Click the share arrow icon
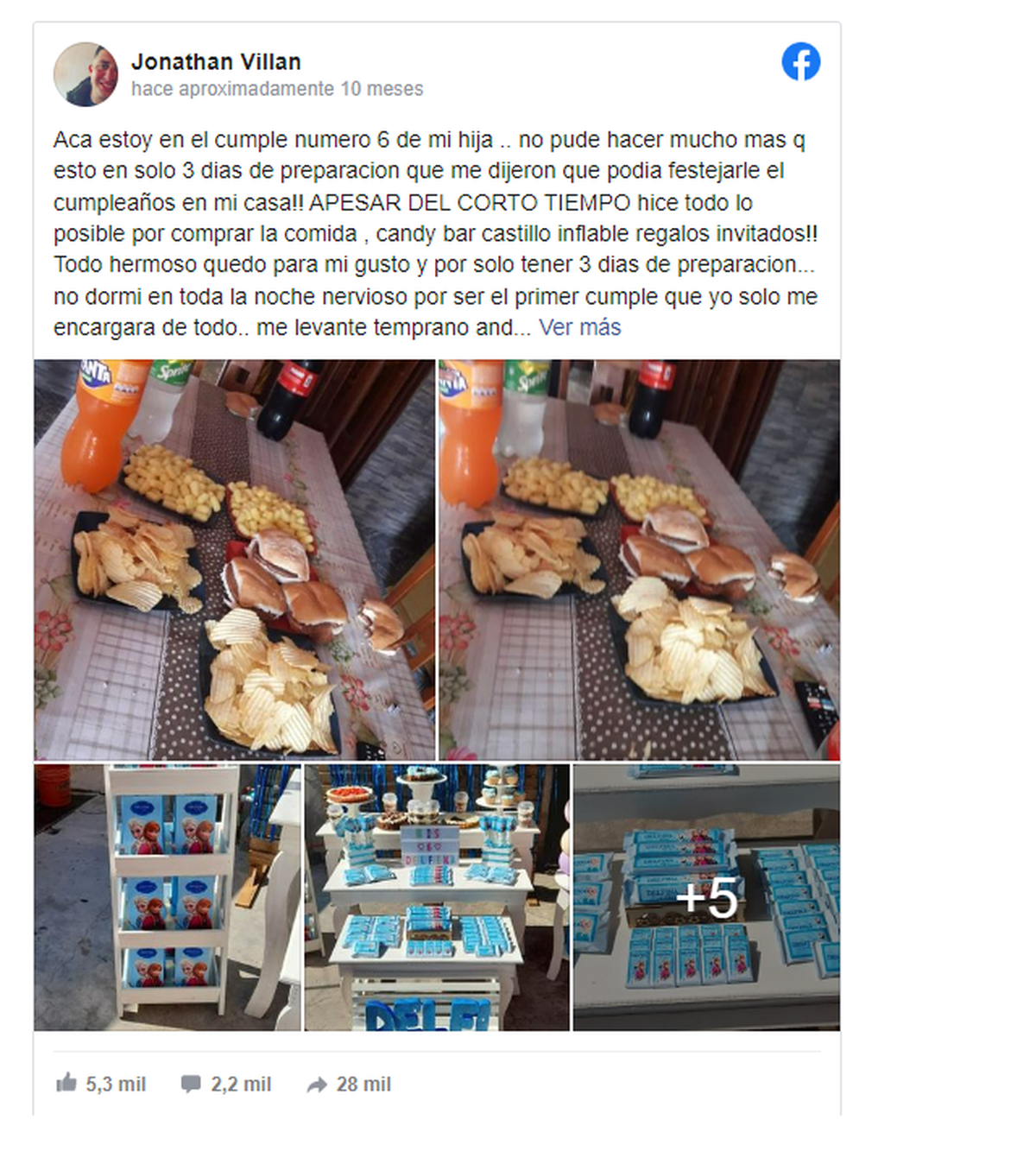Image resolution: width=1036 pixels, height=1164 pixels. pos(317,1085)
